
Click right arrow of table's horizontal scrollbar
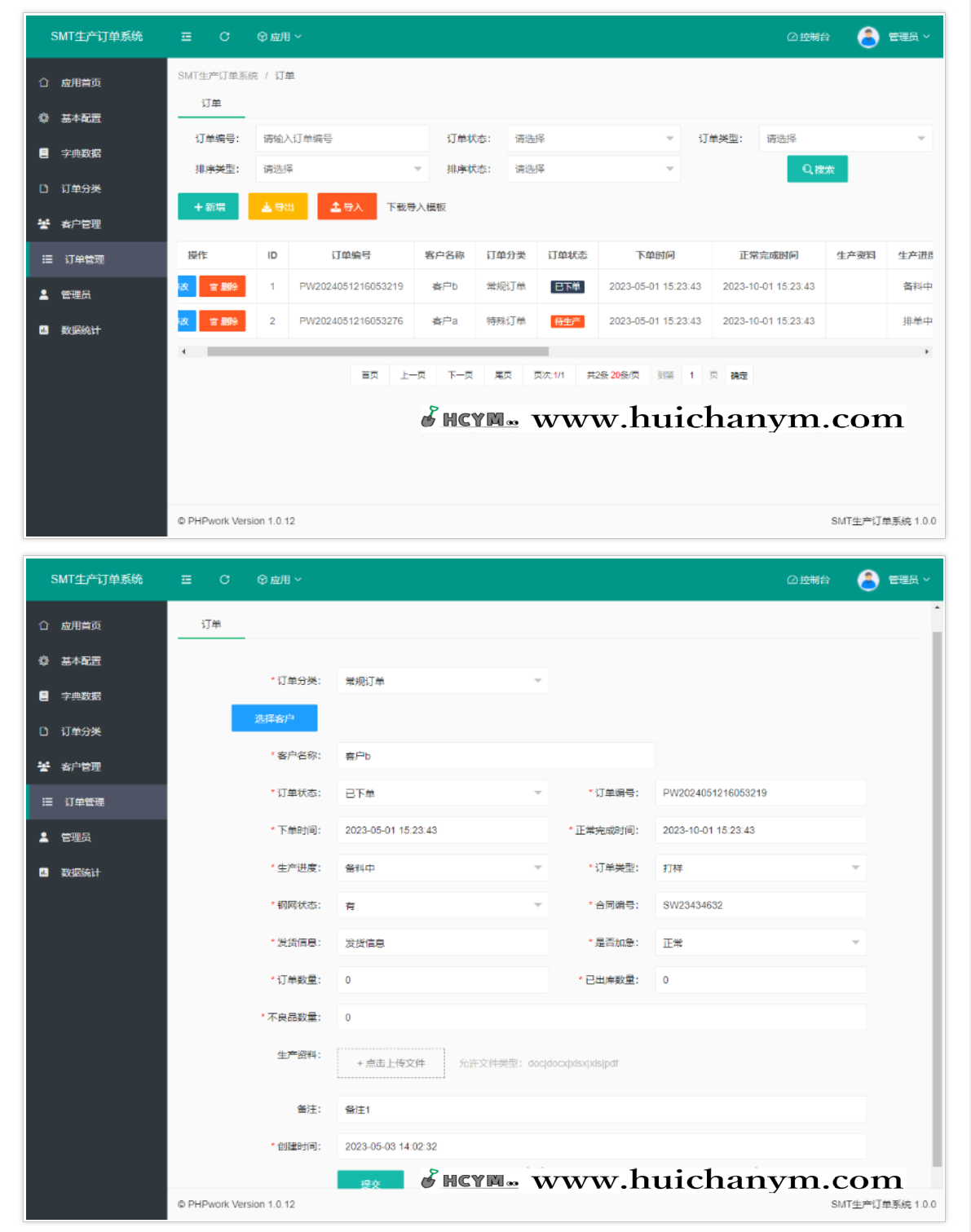926,352
